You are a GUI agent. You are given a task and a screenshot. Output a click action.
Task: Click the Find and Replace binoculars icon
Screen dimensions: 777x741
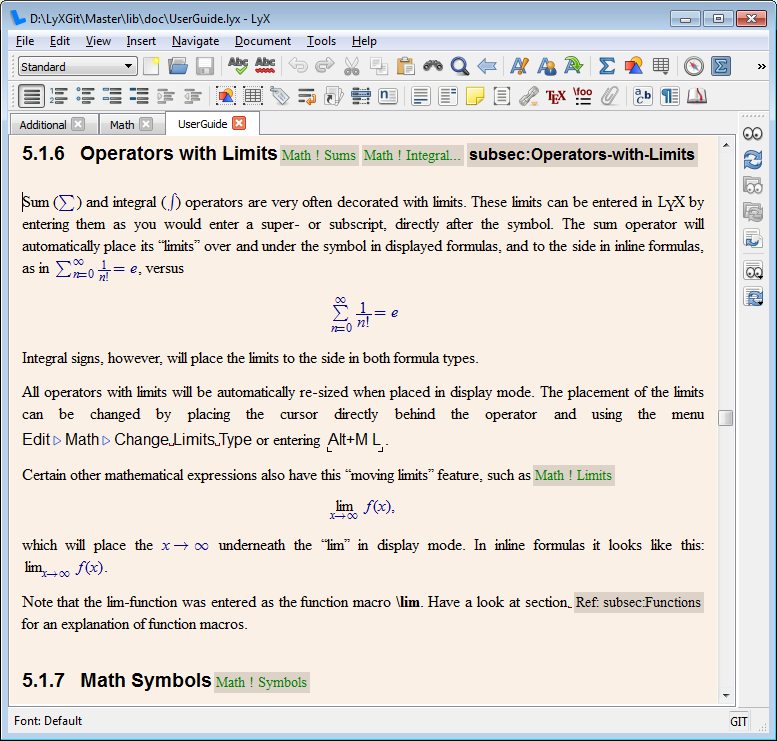pyautogui.click(x=433, y=66)
